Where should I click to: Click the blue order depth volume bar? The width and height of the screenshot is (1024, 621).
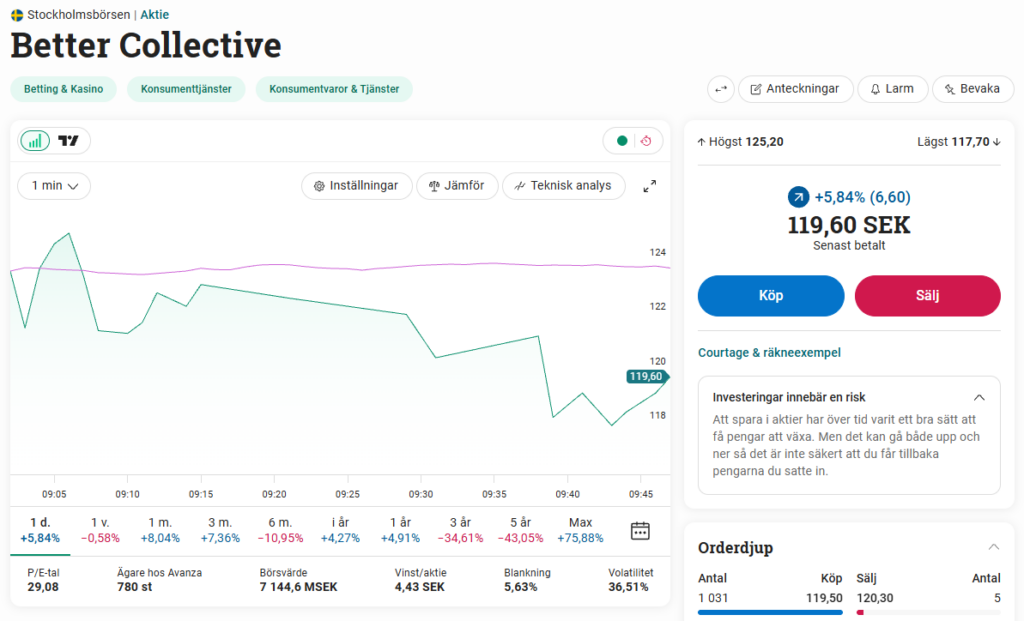770,613
